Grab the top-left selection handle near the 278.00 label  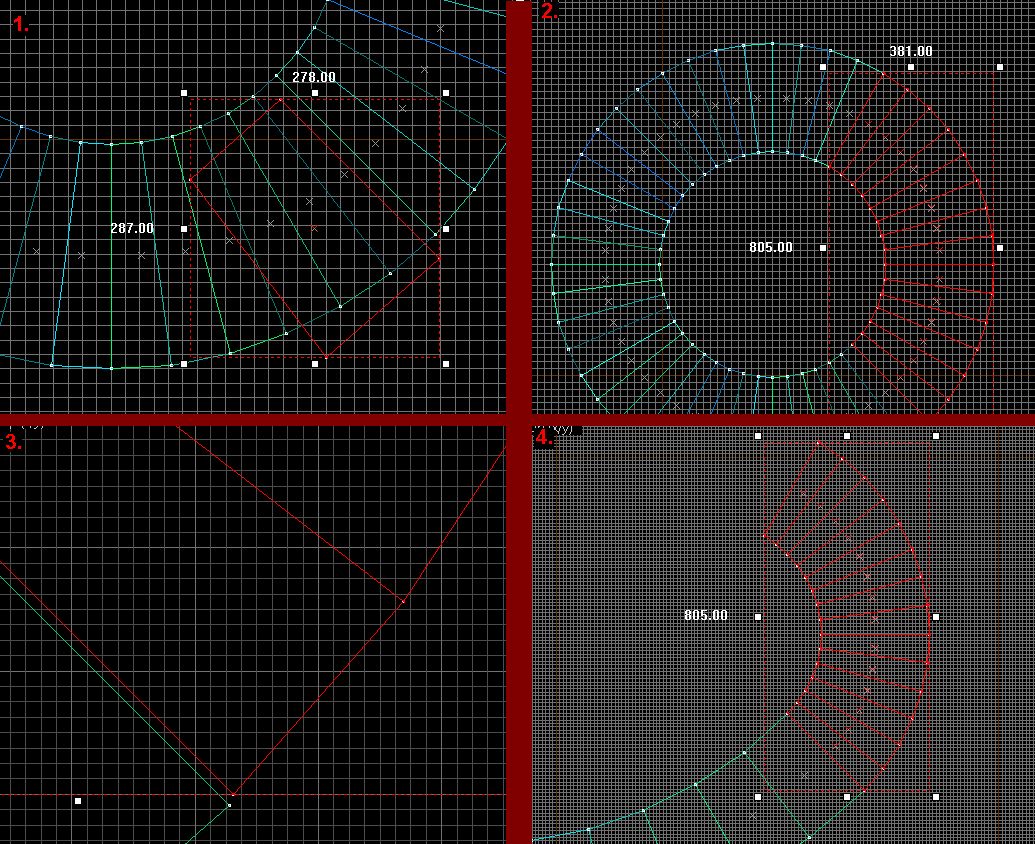(x=184, y=93)
